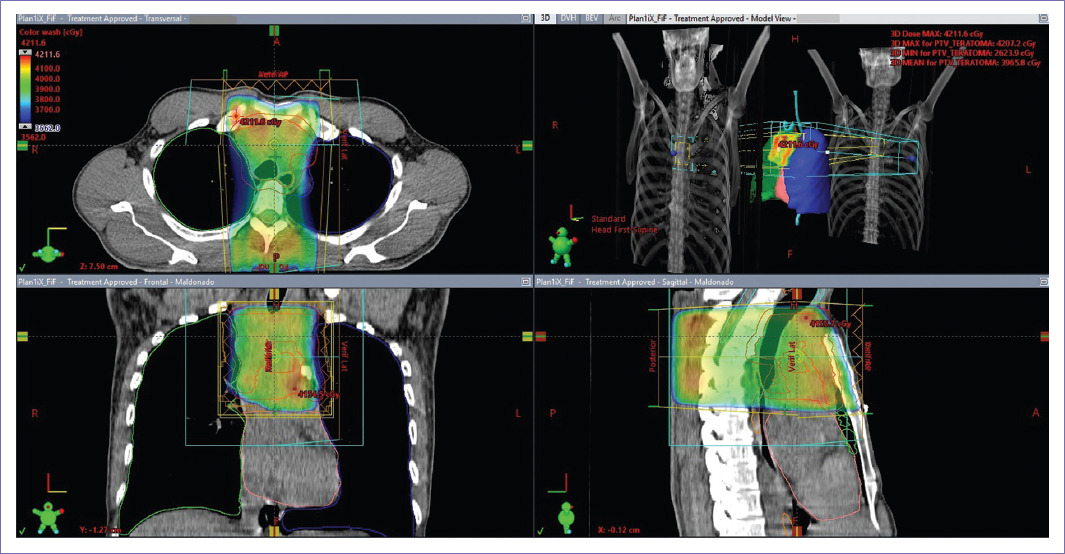Click the color wash upper limit arrow

click(27, 49)
